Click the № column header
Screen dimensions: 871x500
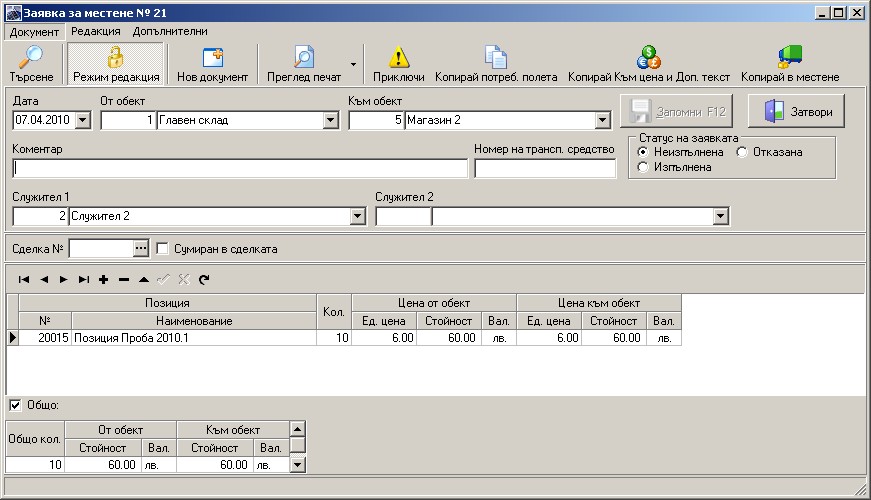[x=45, y=321]
